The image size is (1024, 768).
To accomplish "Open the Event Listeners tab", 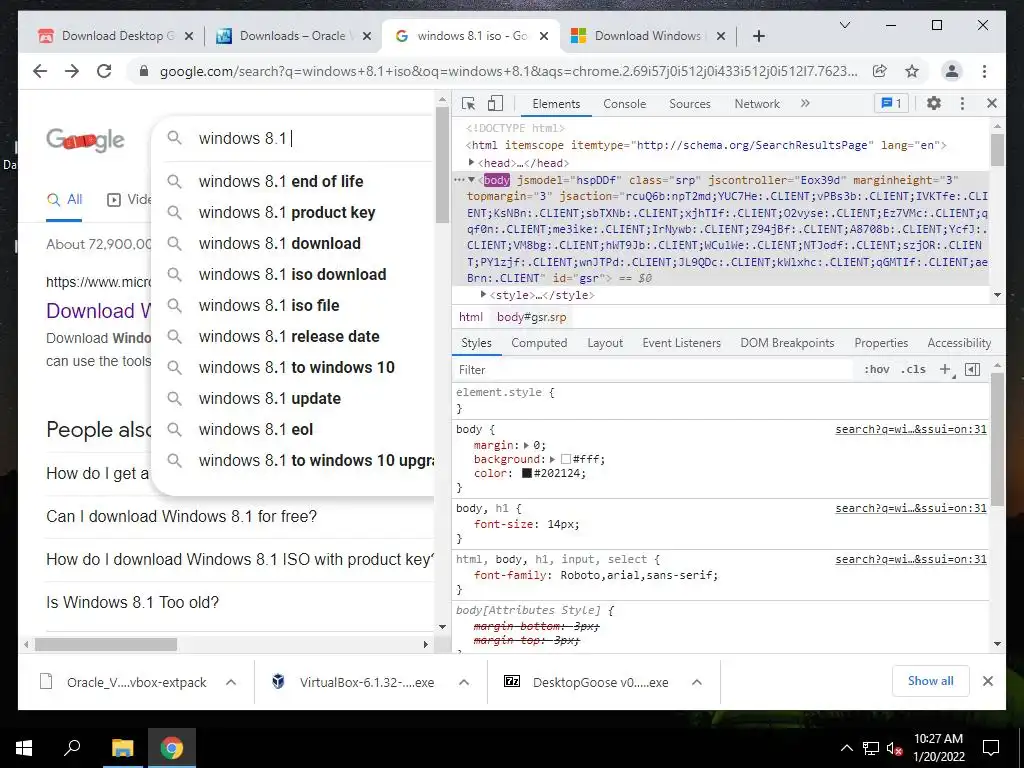I will click(x=681, y=343).
